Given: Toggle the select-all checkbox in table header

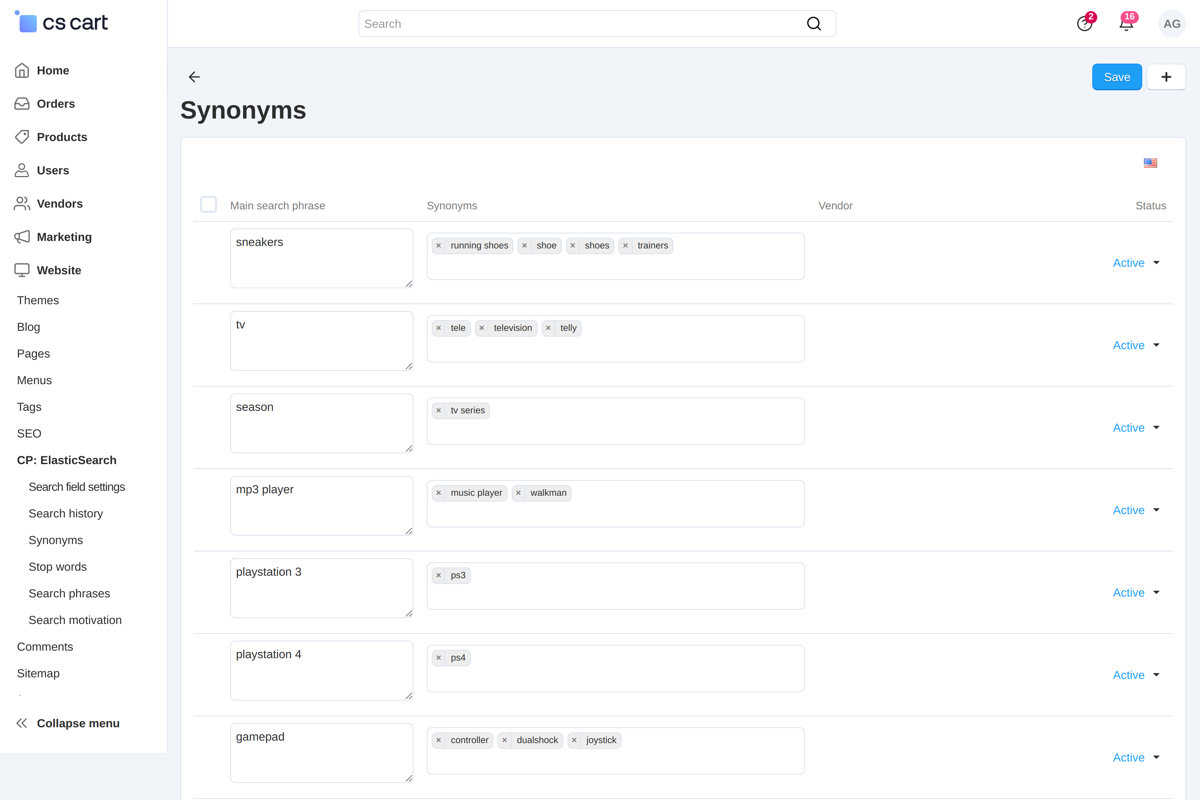Looking at the screenshot, I should [208, 205].
